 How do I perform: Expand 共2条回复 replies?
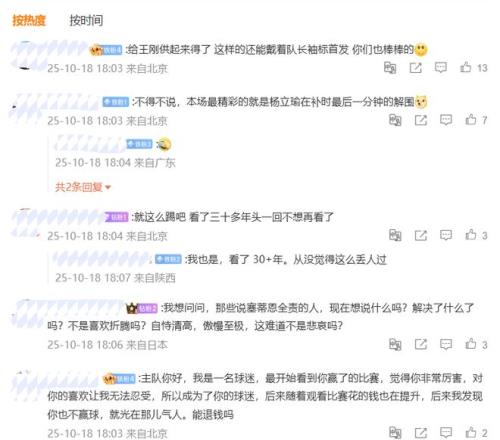(x=83, y=187)
